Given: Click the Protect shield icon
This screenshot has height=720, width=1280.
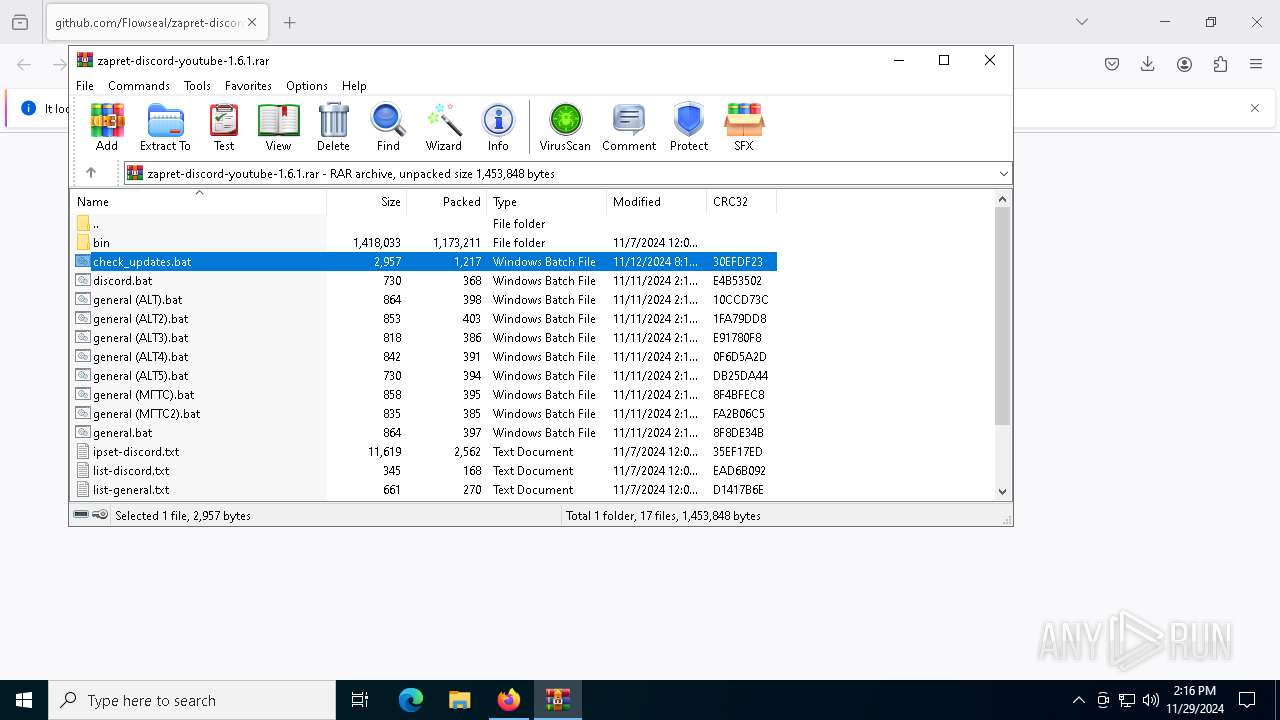Looking at the screenshot, I should click(689, 126).
